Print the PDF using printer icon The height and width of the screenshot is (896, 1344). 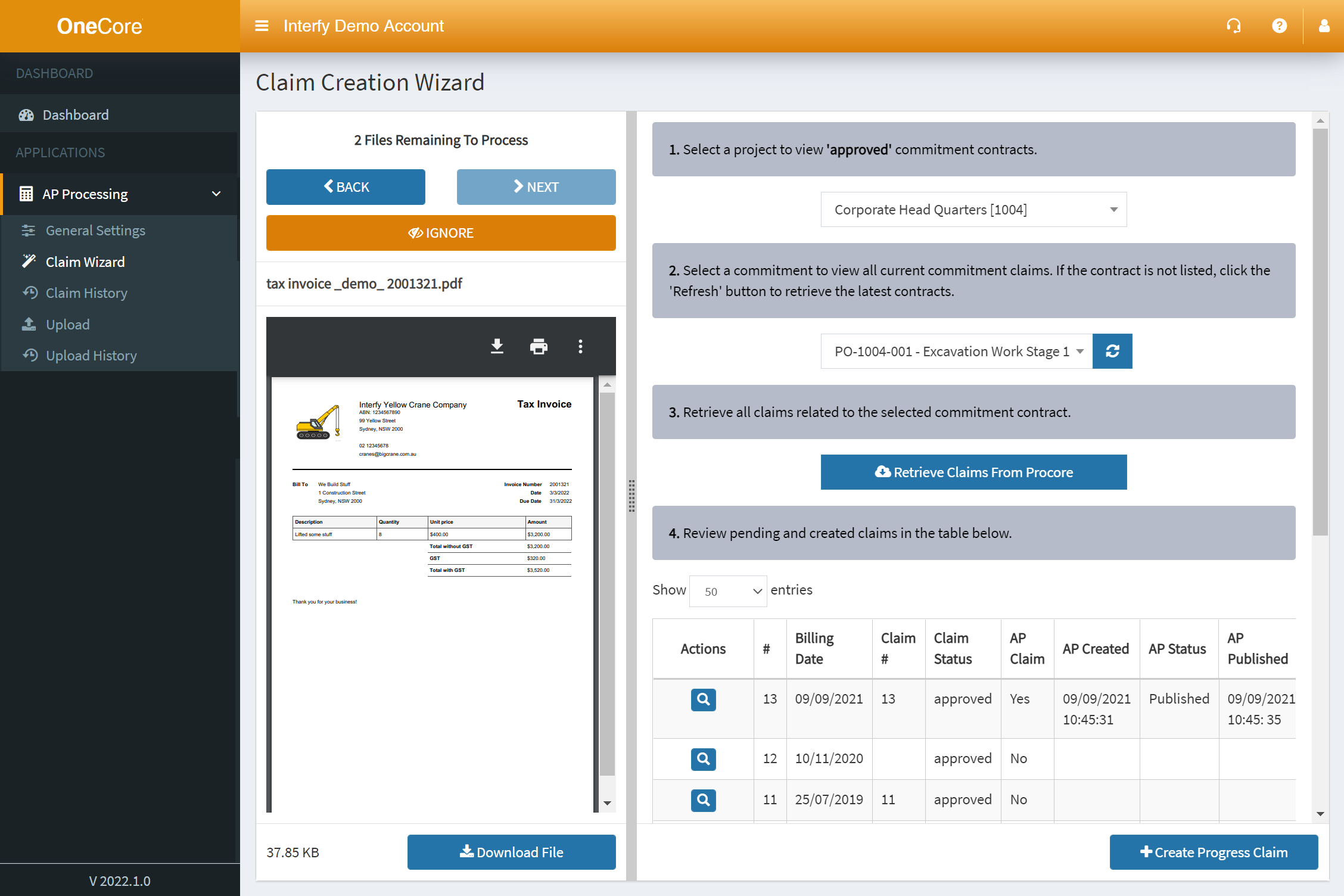pyautogui.click(x=539, y=346)
